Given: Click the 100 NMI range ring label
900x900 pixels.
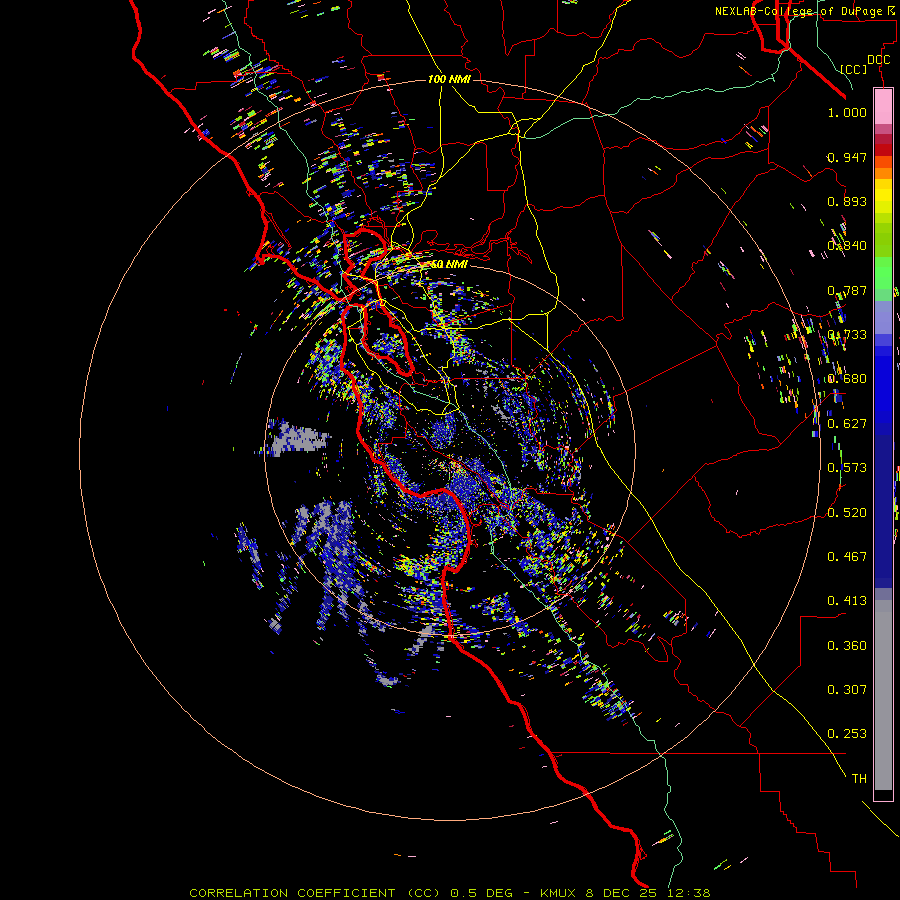Looking at the screenshot, I should [449, 79].
